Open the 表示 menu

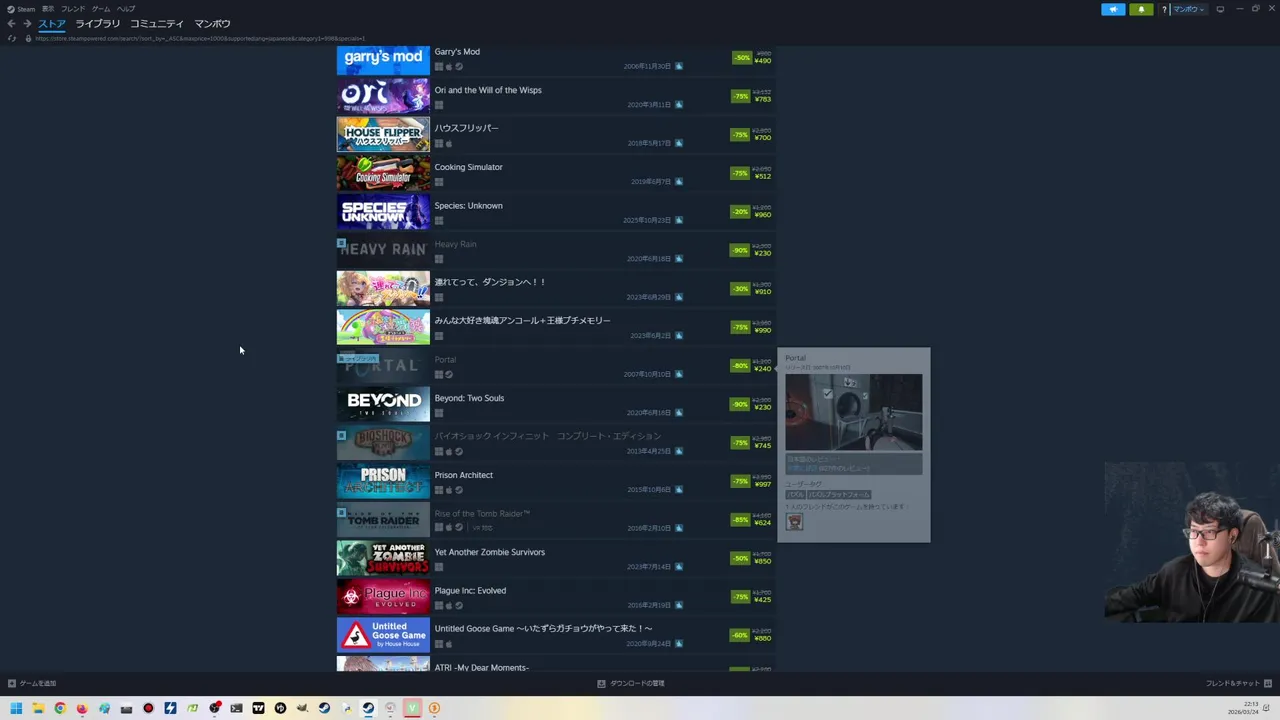tap(48, 9)
